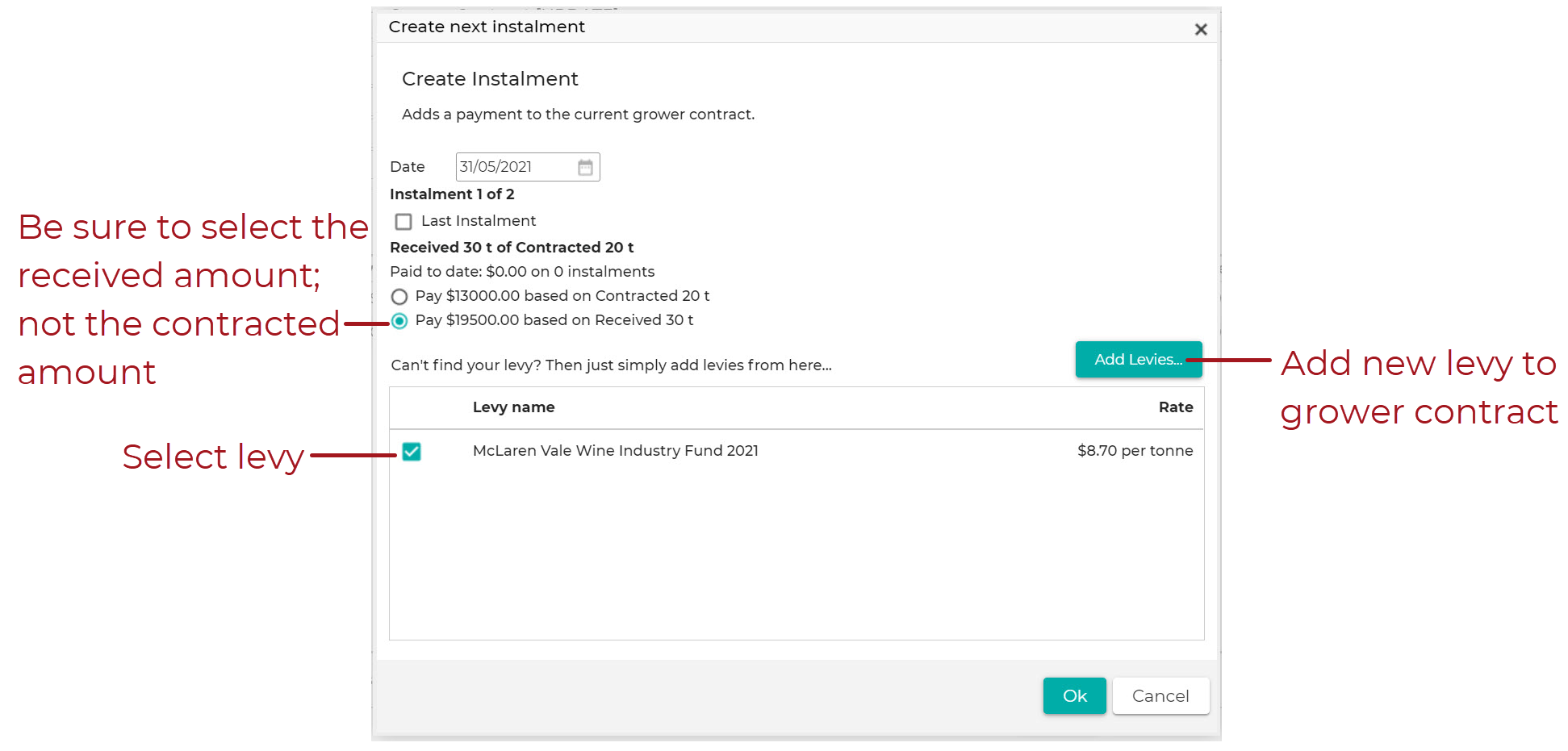Screen dimensions: 1568x751
Task: Click the 'Adds a payment' description text
Action: [579, 115]
